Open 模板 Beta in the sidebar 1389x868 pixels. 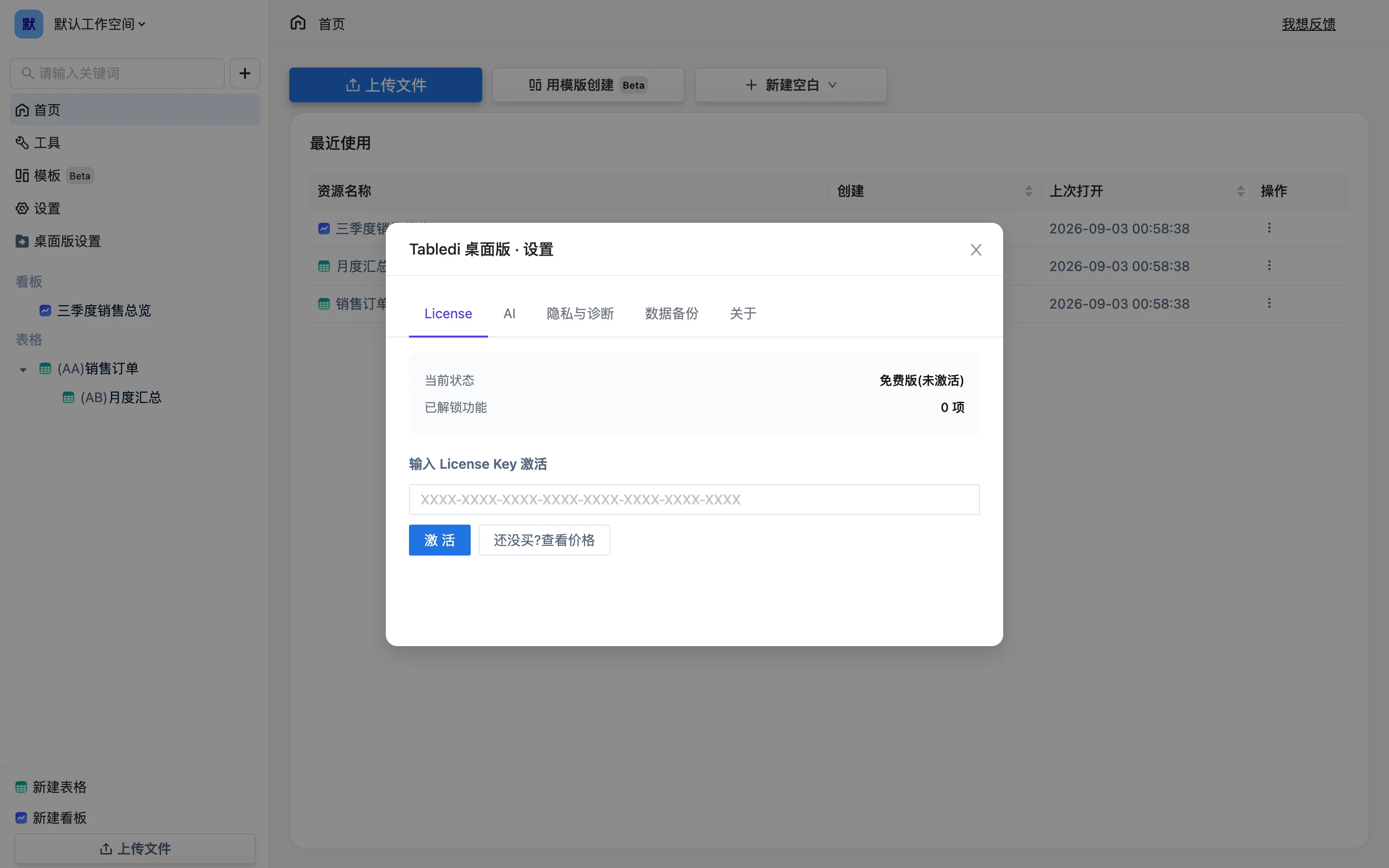click(x=135, y=176)
